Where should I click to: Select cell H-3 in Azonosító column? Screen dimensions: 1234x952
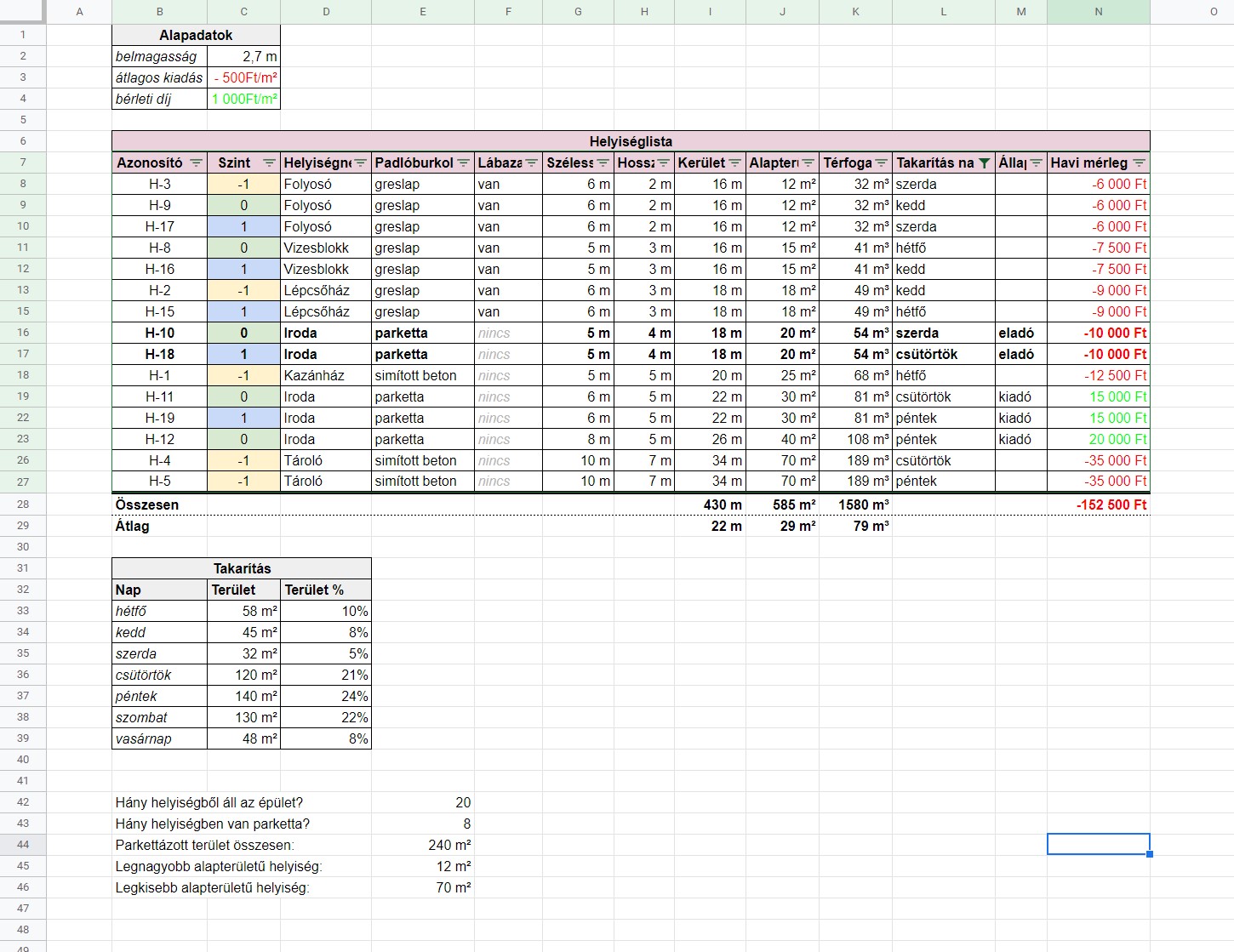(159, 184)
